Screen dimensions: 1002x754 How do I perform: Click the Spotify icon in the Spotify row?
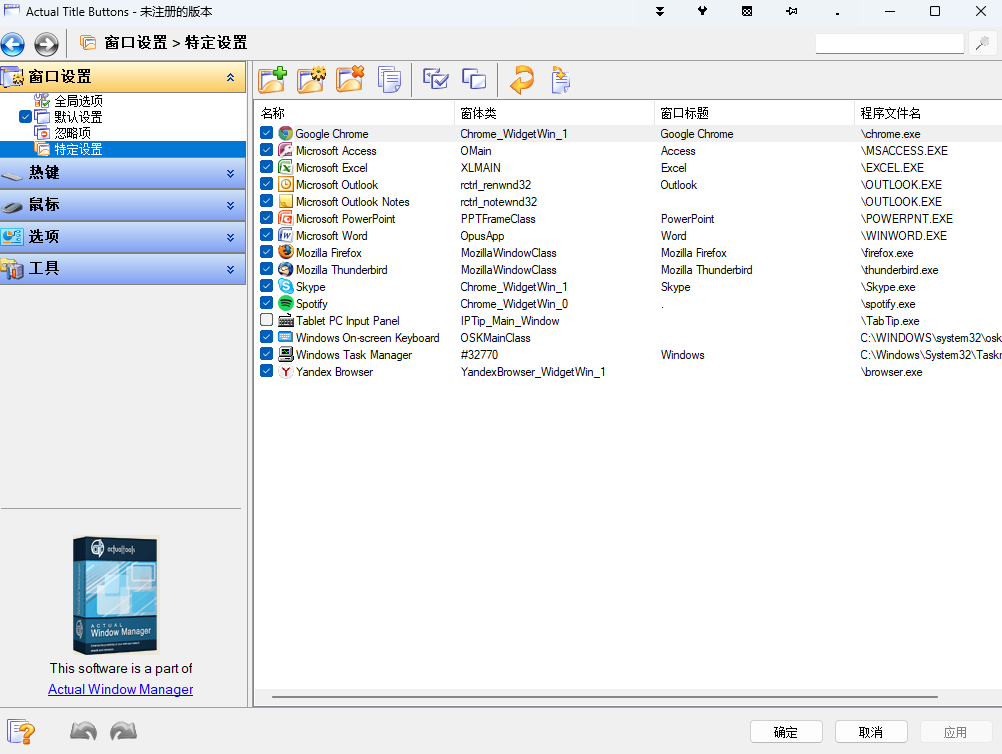pos(286,304)
